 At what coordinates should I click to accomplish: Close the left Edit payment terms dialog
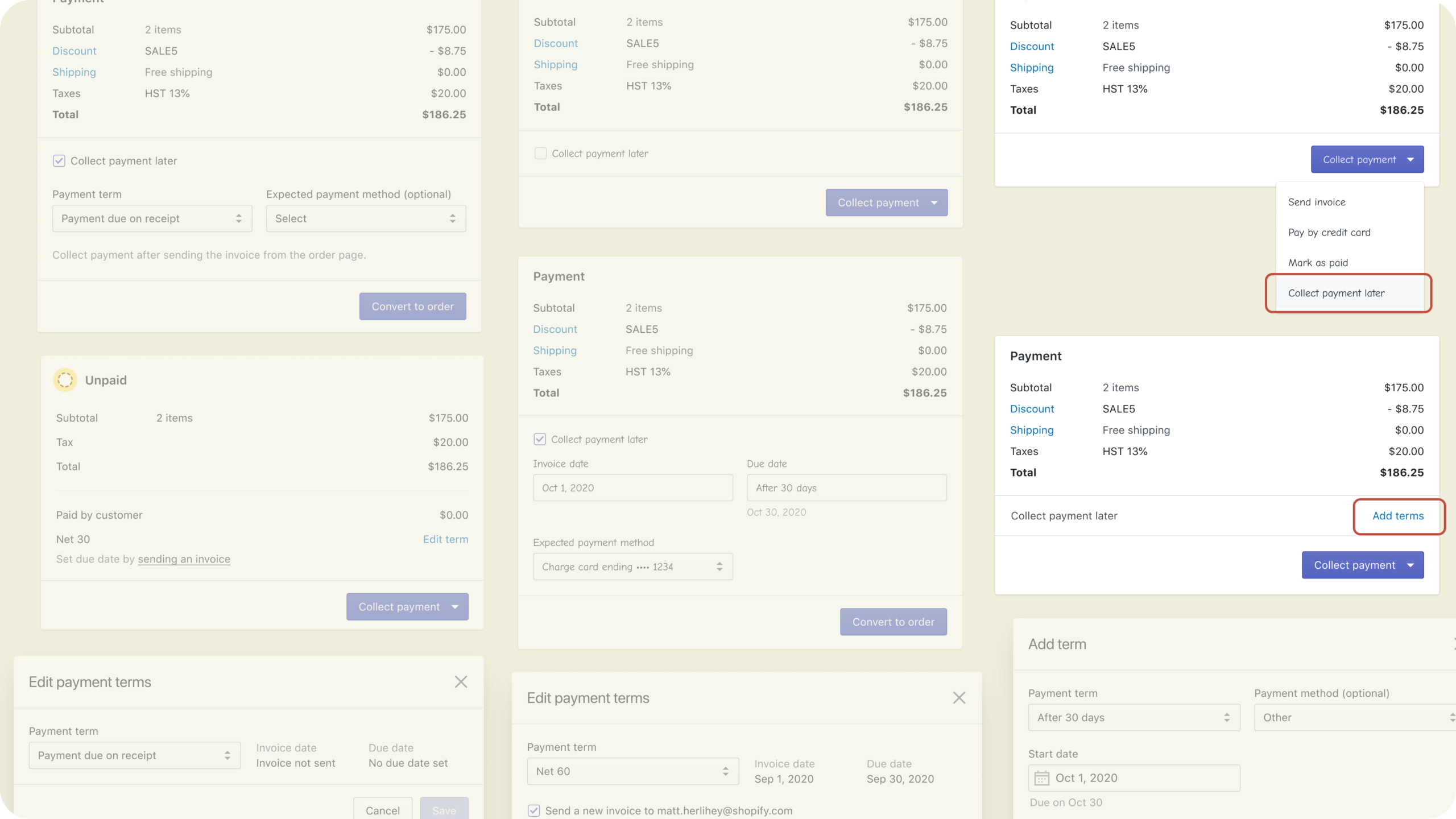click(x=461, y=682)
